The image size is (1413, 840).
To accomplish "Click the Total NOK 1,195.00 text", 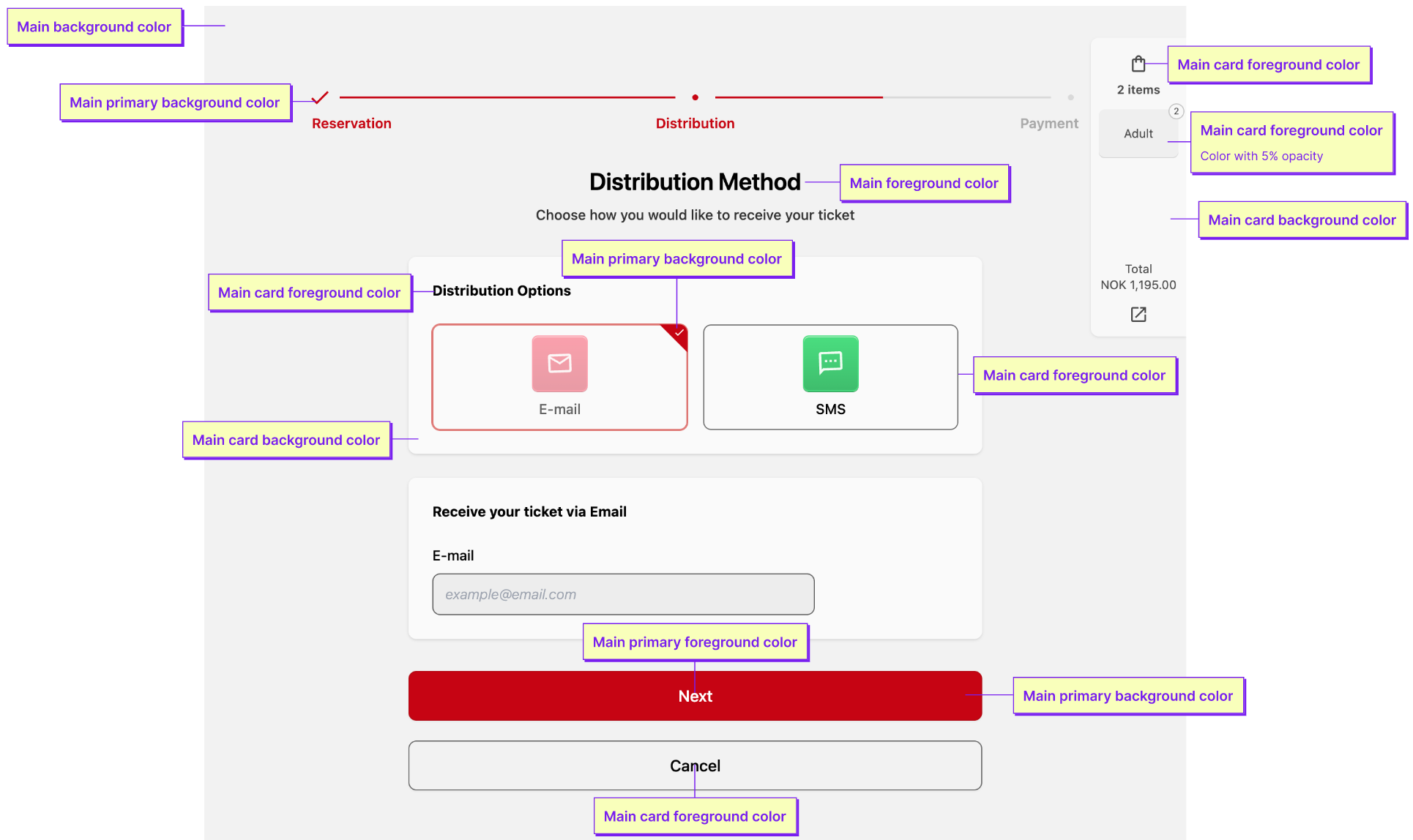I will (x=1138, y=277).
